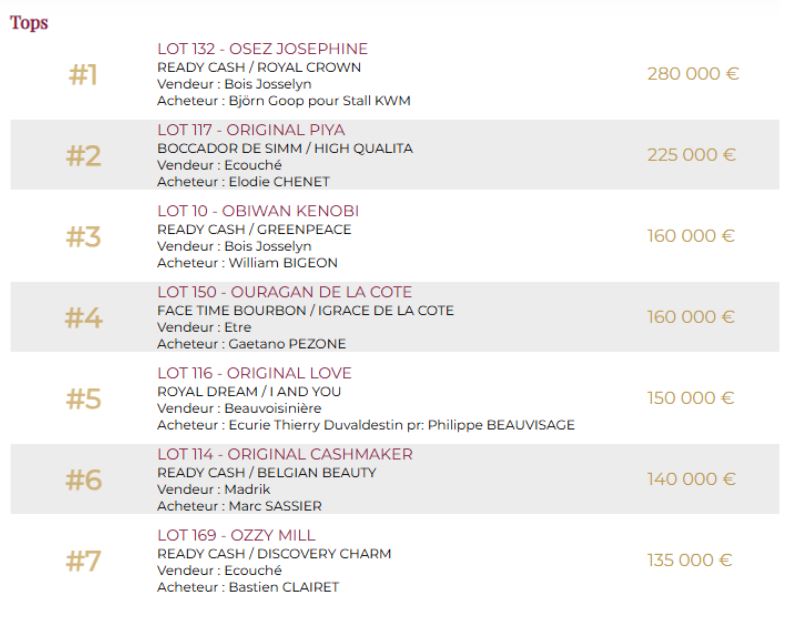Click the BOCCADOR DE SIMM / HIGH QUALITA pedigree
This screenshot has height=624, width=791.
point(285,148)
